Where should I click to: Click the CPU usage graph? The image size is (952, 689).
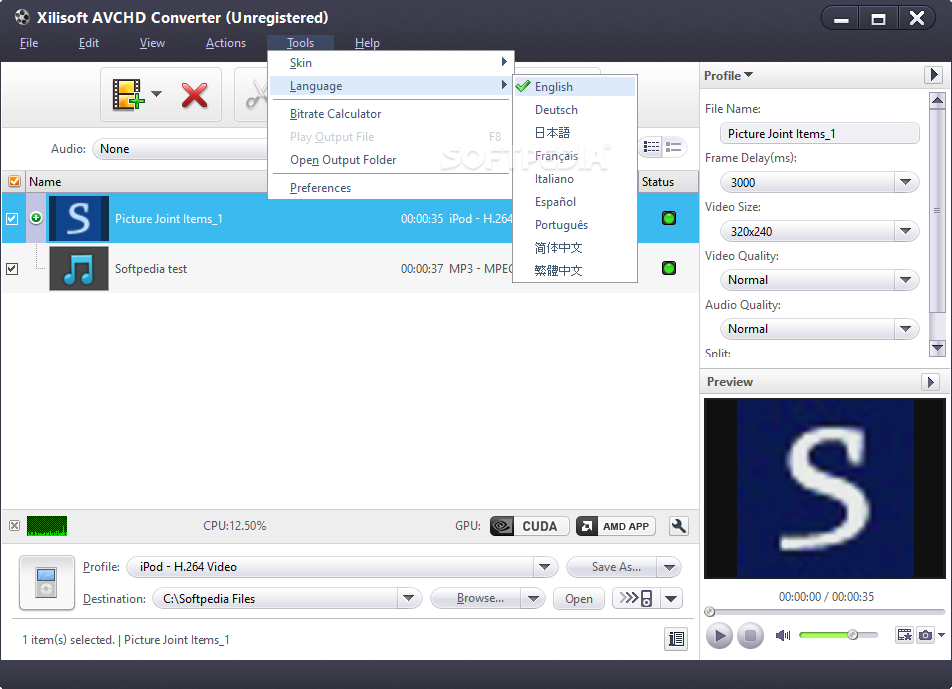pos(47,526)
